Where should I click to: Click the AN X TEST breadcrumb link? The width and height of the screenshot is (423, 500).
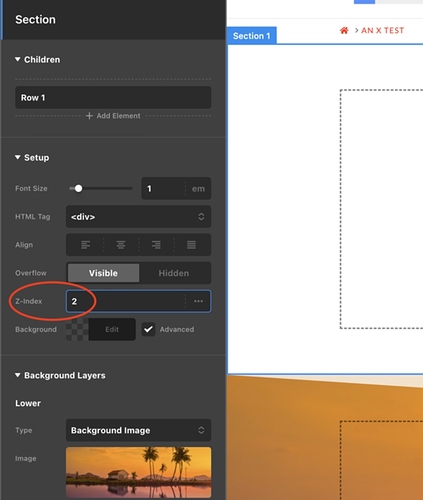383,31
